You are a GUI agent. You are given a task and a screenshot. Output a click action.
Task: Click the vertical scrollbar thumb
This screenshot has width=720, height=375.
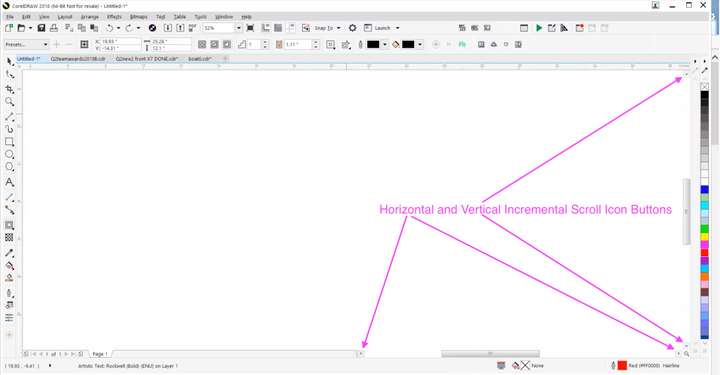(687, 211)
